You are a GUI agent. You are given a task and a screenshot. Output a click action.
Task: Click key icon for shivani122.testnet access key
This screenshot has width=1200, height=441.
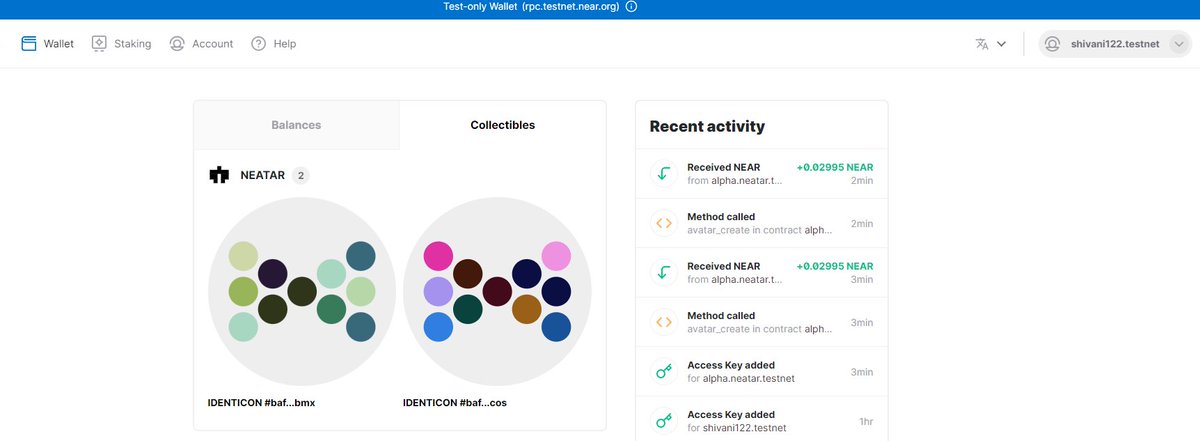pyautogui.click(x=663, y=421)
